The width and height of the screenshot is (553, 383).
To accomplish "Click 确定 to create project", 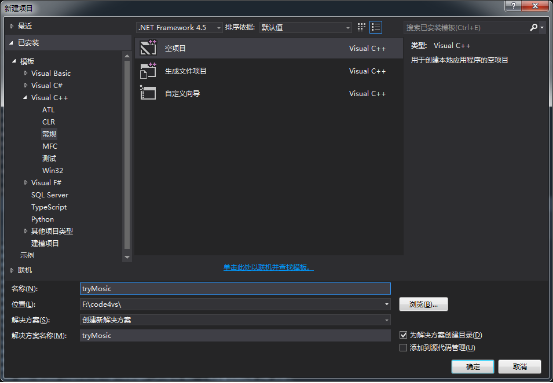I will coord(473,367).
